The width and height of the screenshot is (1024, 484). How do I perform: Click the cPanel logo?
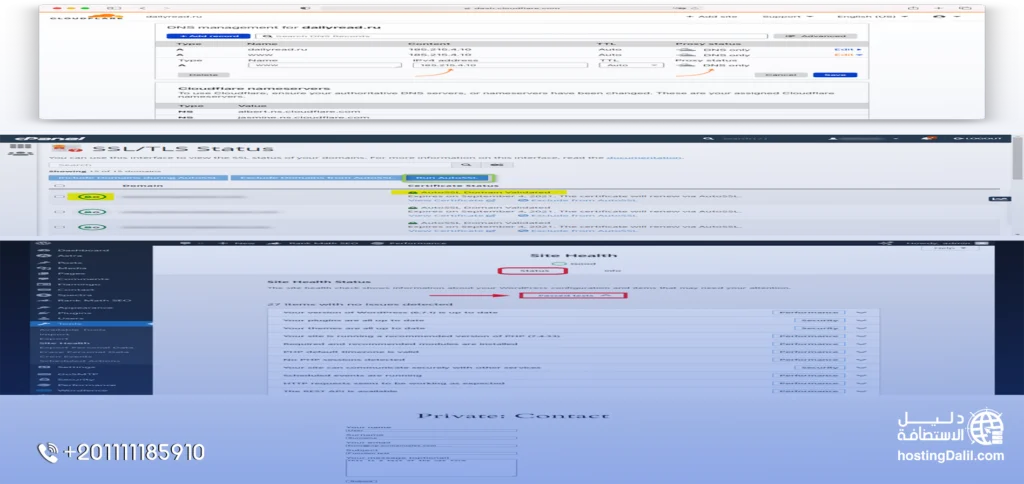point(50,138)
